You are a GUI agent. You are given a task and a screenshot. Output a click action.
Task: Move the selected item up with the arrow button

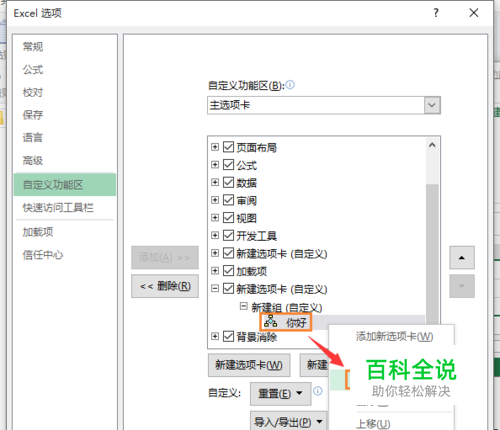tap(462, 258)
